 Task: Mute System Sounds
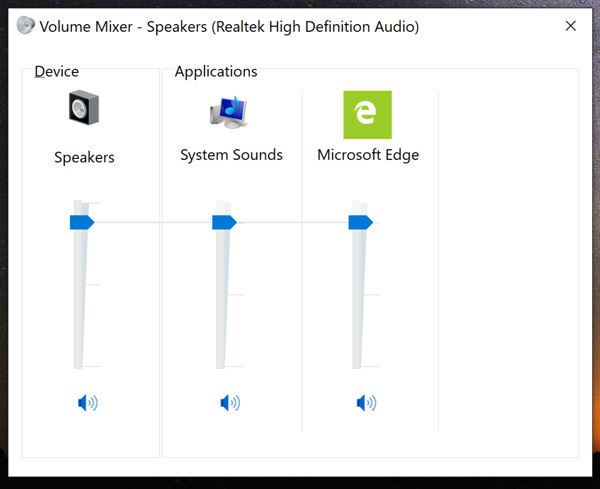click(230, 403)
